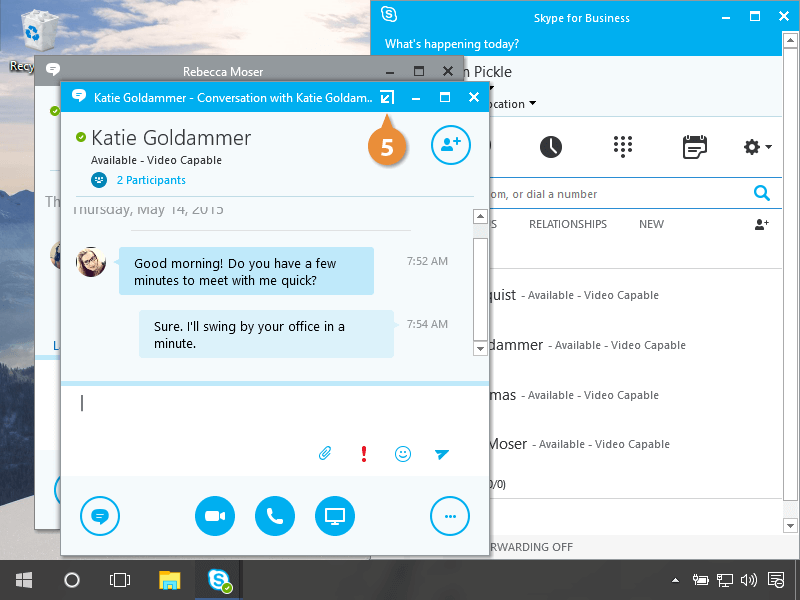Viewport: 800px width, 600px height.
Task: Open the 2 Participants link
Action: pos(151,180)
